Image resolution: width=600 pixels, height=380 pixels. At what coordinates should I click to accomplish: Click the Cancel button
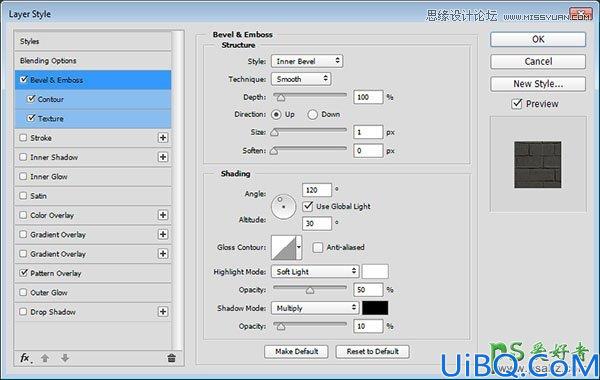click(x=538, y=61)
